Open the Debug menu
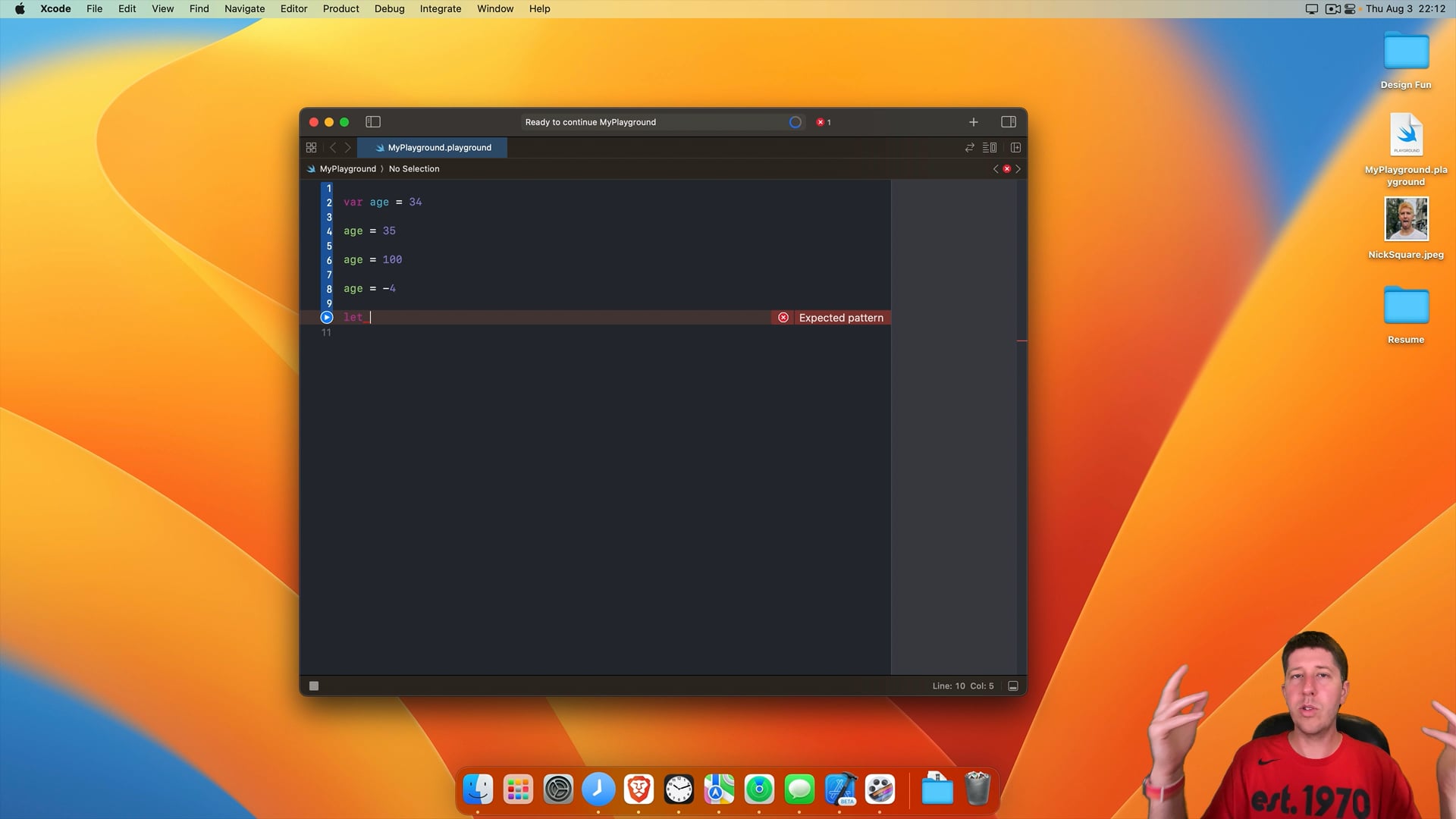 (x=389, y=9)
